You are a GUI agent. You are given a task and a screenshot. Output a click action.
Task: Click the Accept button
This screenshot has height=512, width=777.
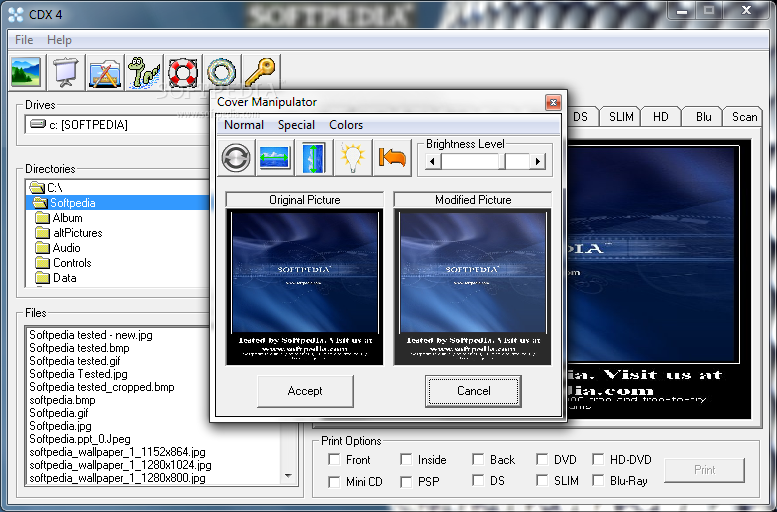[x=305, y=391]
